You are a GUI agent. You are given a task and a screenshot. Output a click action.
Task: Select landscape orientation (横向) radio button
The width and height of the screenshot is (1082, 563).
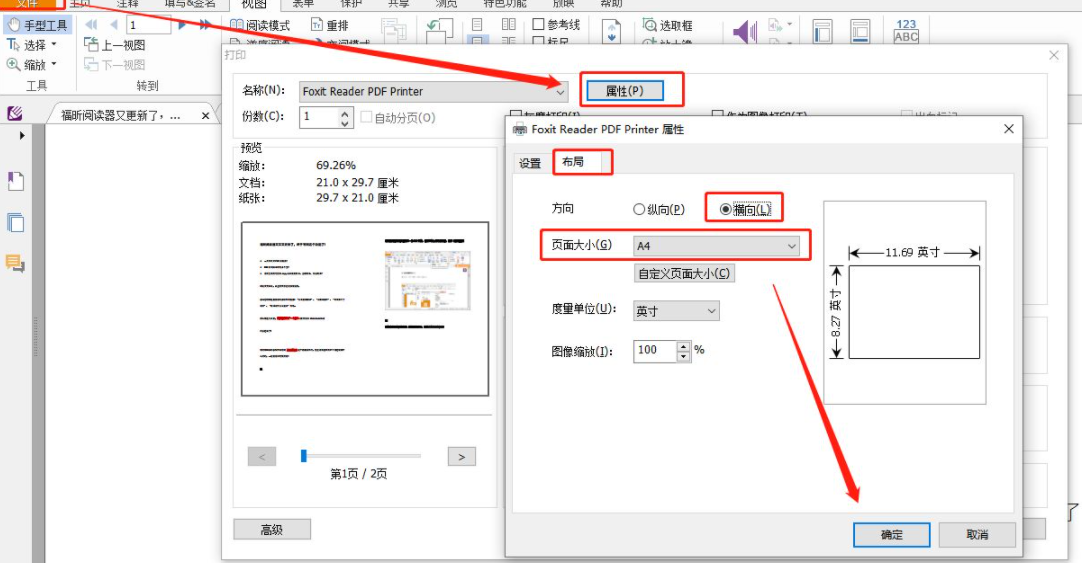pos(726,209)
